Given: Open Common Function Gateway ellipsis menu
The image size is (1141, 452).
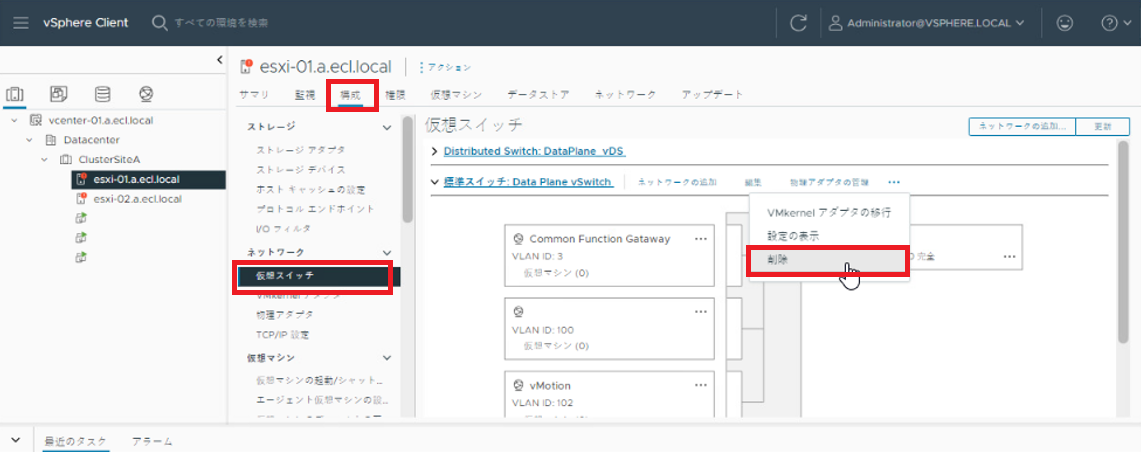Looking at the screenshot, I should (x=701, y=239).
